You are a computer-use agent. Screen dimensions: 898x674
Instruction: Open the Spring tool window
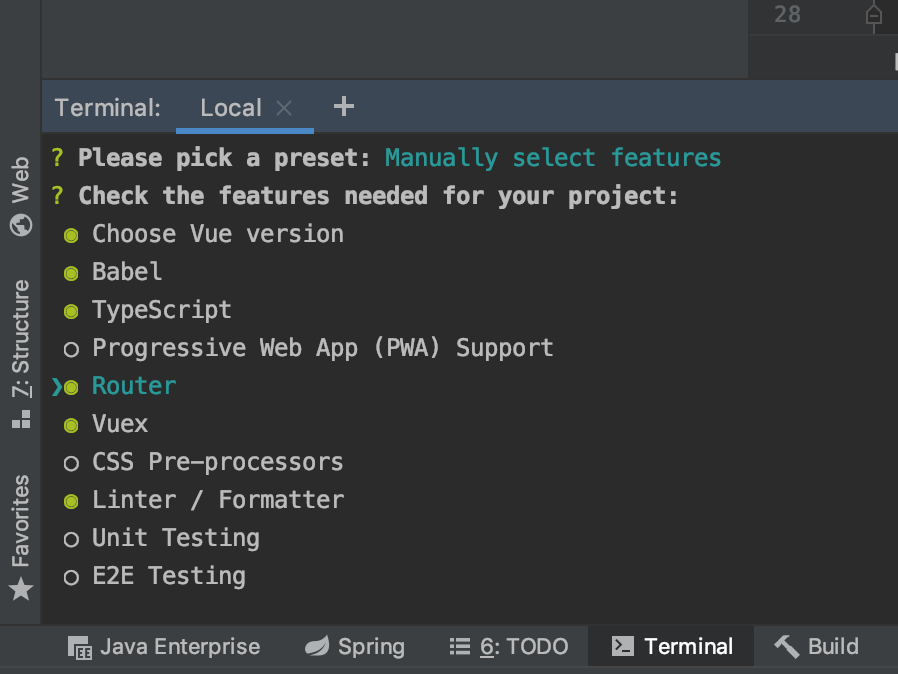355,647
